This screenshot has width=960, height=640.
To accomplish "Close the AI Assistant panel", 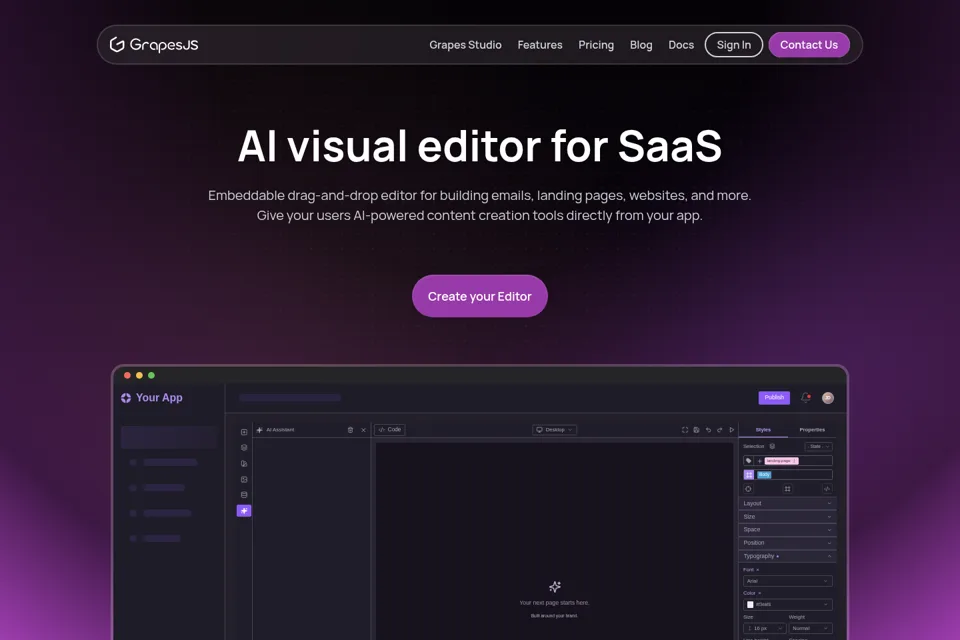I will click(364, 430).
